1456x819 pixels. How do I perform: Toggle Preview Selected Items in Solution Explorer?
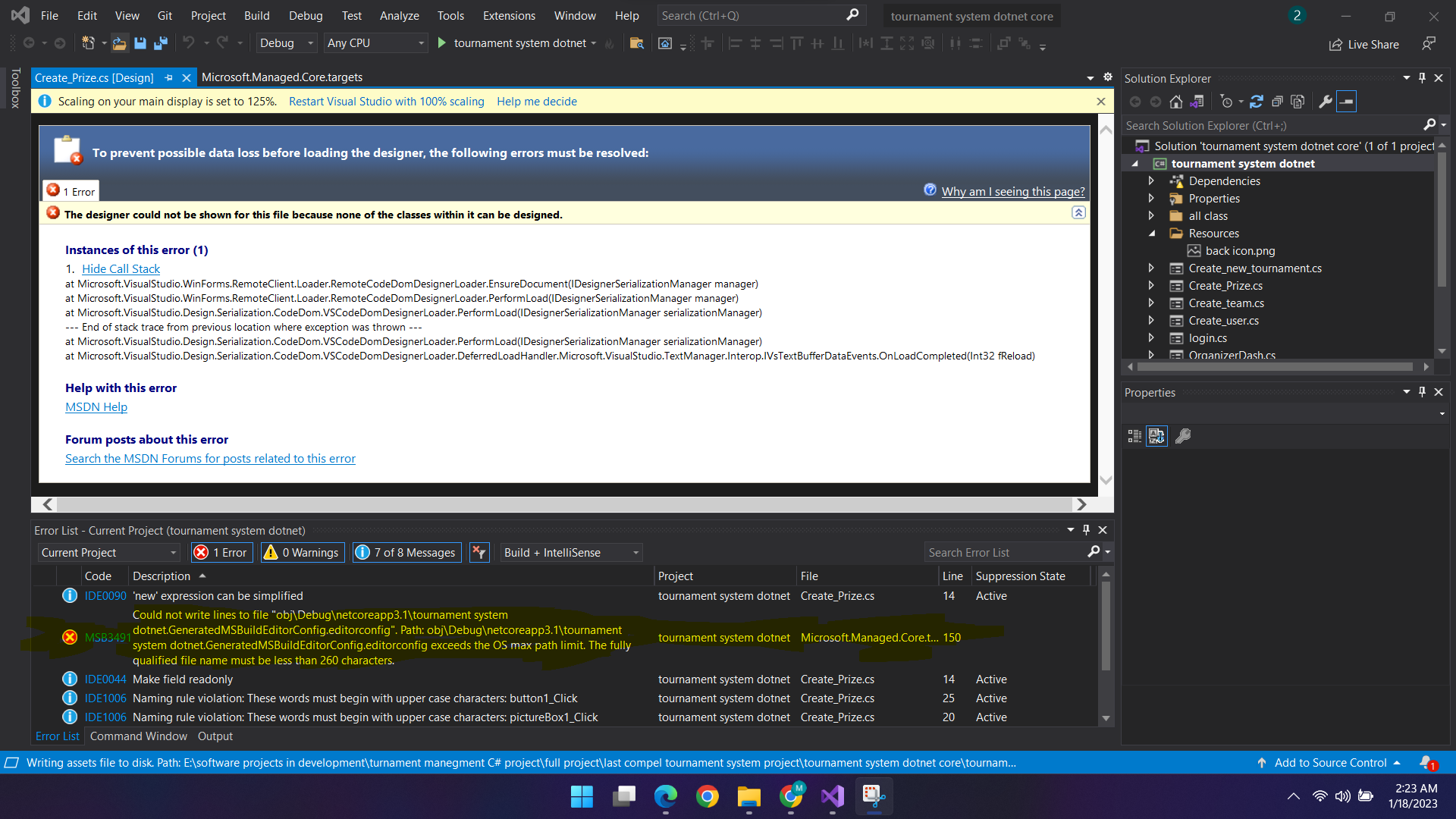pyautogui.click(x=1347, y=102)
